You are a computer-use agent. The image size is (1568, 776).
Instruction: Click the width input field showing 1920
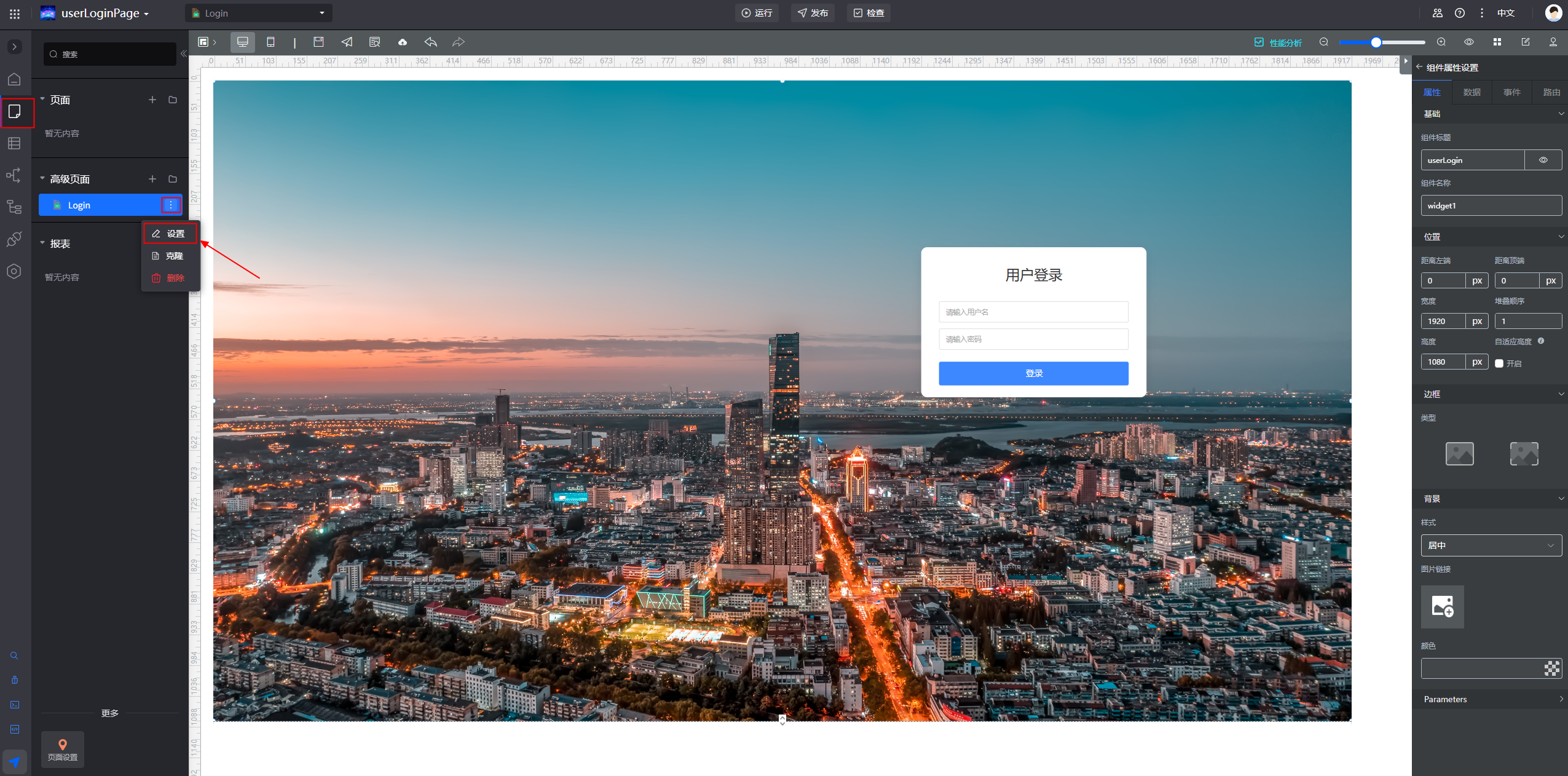(1443, 321)
